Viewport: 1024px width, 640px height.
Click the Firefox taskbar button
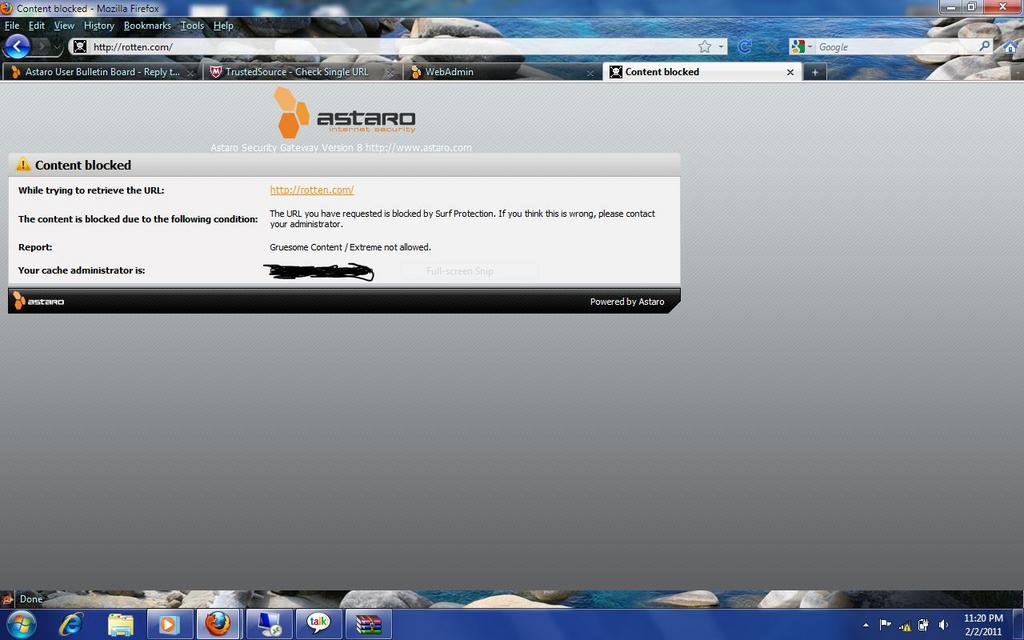click(x=219, y=624)
